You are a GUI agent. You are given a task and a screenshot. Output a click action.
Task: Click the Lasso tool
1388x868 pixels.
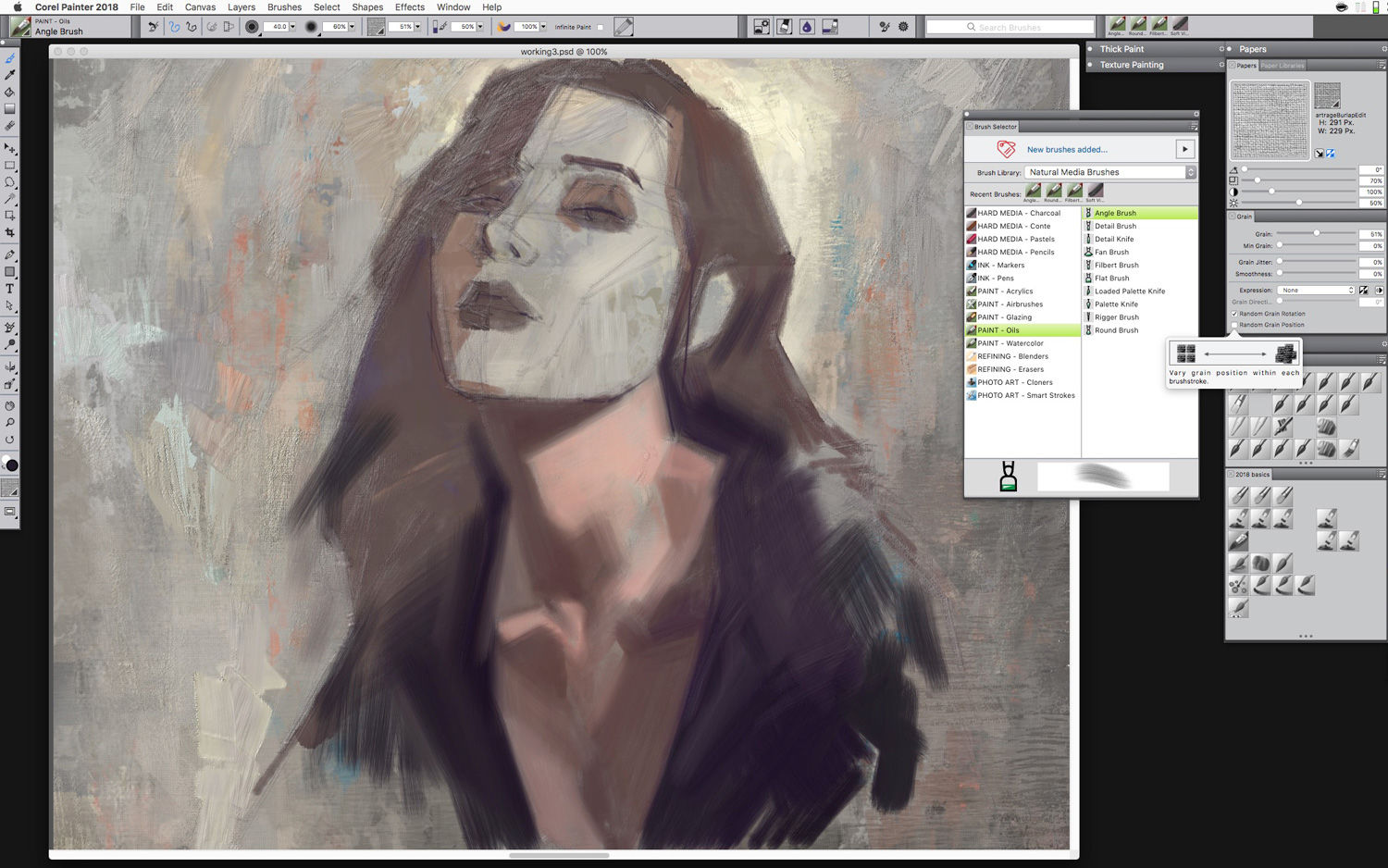click(10, 181)
